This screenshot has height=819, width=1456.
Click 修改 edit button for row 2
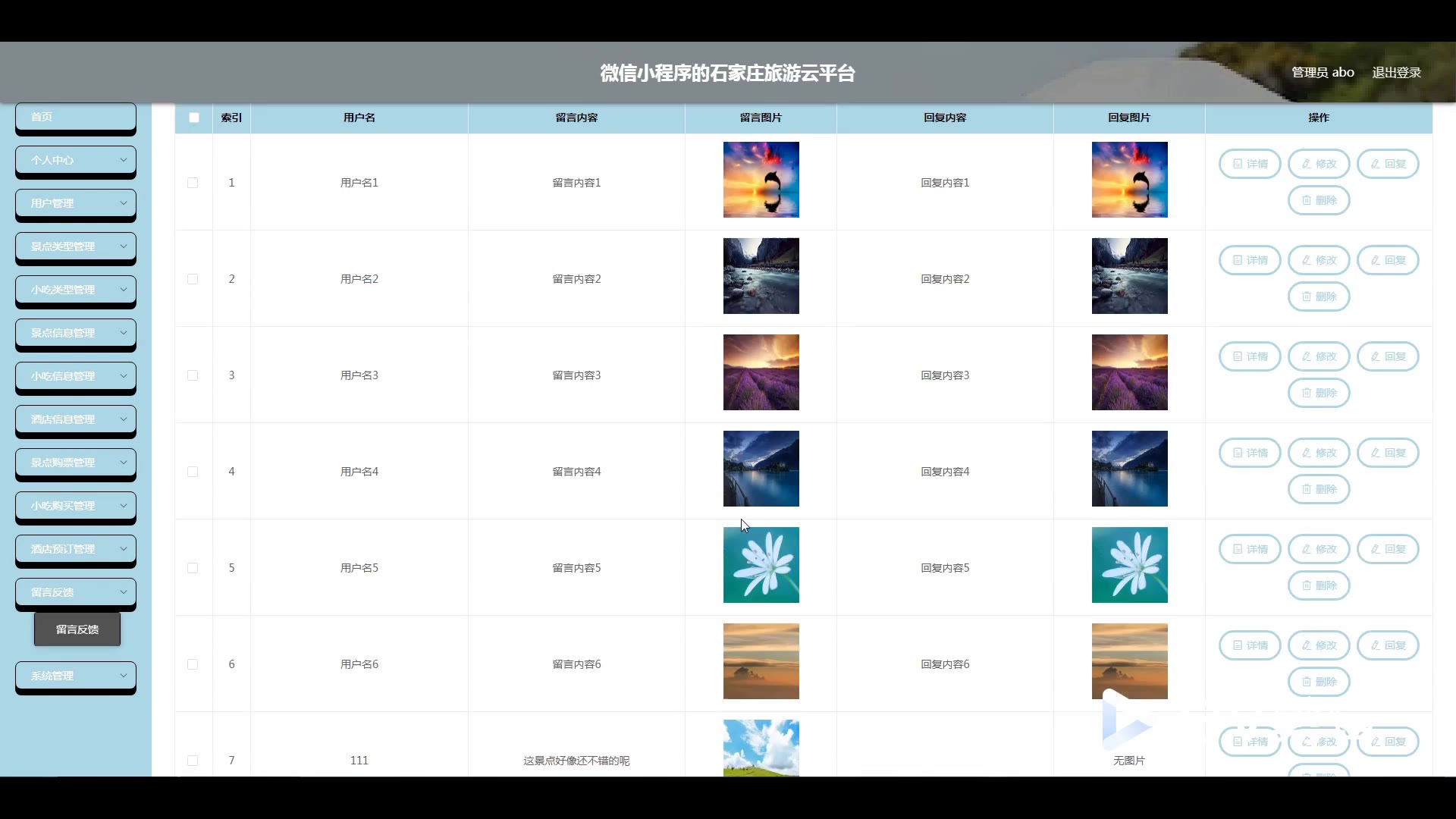point(1318,260)
